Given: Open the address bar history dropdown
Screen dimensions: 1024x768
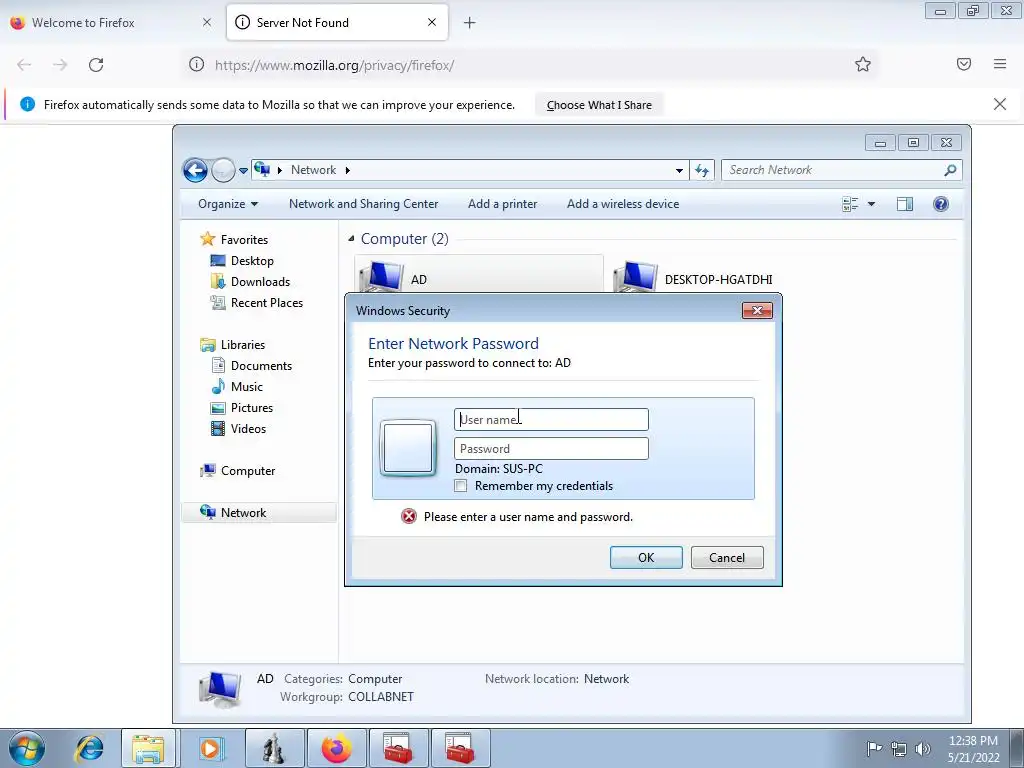Looking at the screenshot, I should click(679, 170).
